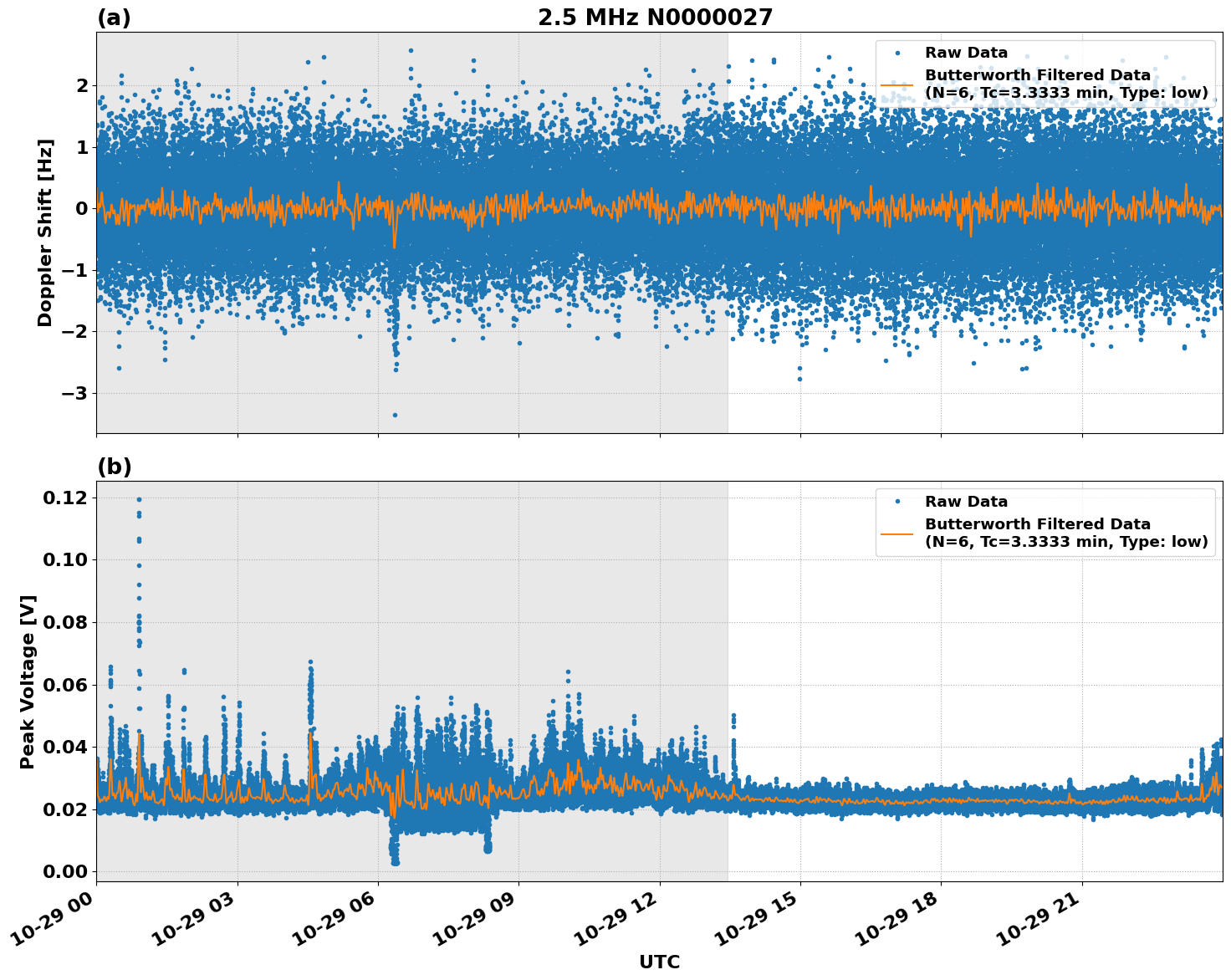1231x980 pixels.
Task: Click the Doppler Shift [Hz] axis label
Action: [50, 227]
